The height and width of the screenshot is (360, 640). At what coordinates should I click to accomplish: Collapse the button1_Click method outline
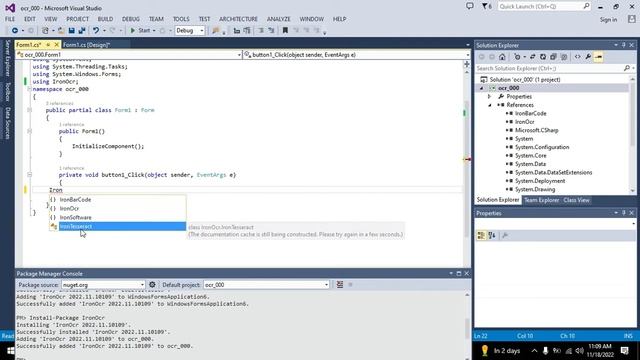[29, 175]
